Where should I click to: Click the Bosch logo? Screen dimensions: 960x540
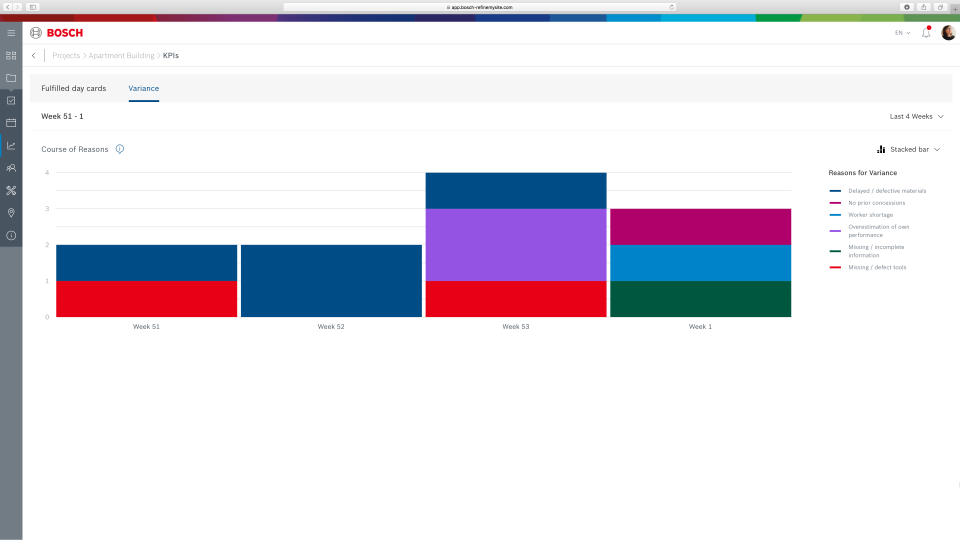click(56, 33)
